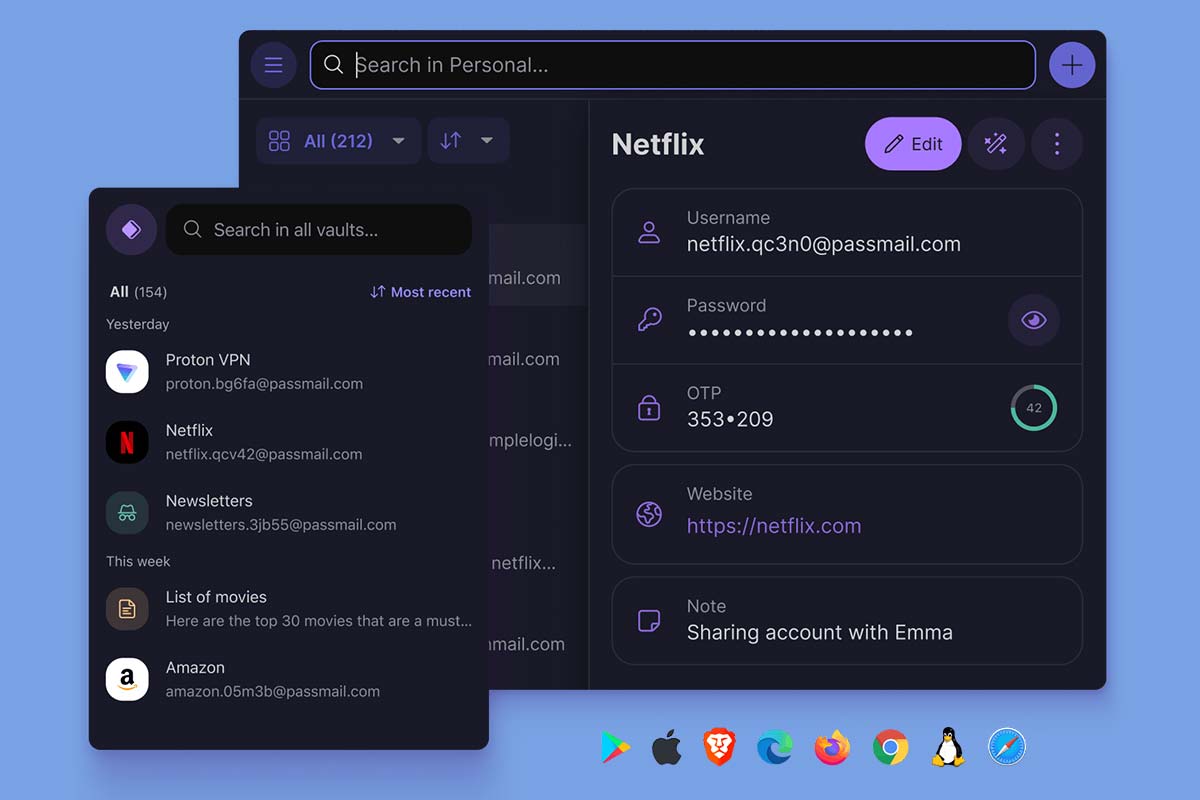Reveal the Netflix password with eye icon

coord(1033,320)
